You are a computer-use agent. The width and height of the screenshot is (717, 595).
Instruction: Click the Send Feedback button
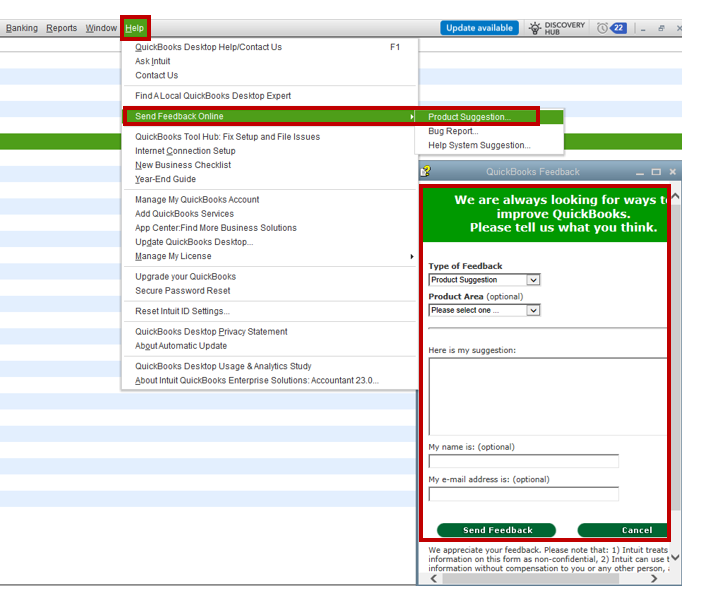tap(497, 530)
